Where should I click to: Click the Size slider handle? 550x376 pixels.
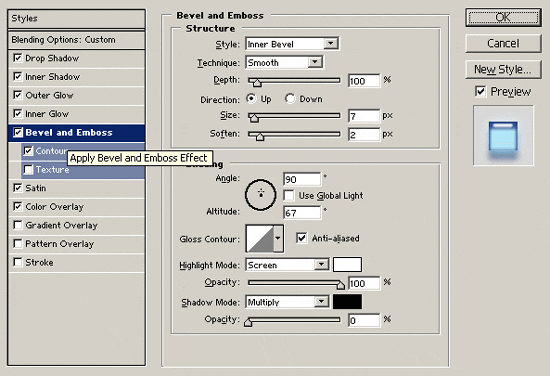(x=254, y=118)
